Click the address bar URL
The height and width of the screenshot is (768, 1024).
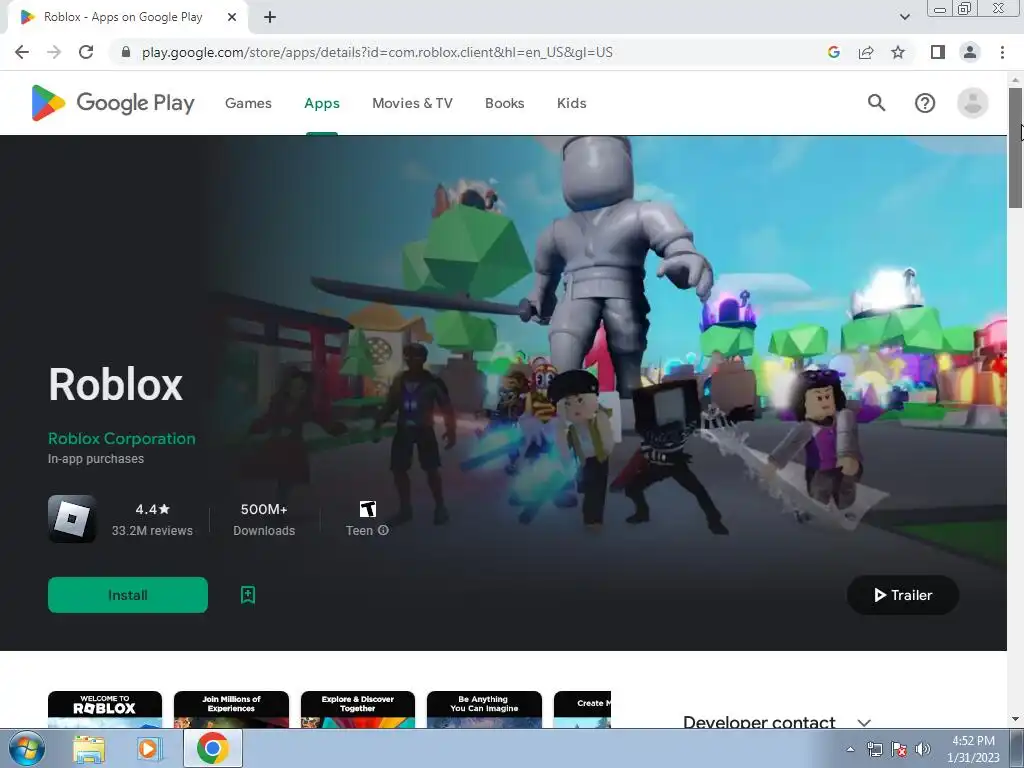(377, 52)
